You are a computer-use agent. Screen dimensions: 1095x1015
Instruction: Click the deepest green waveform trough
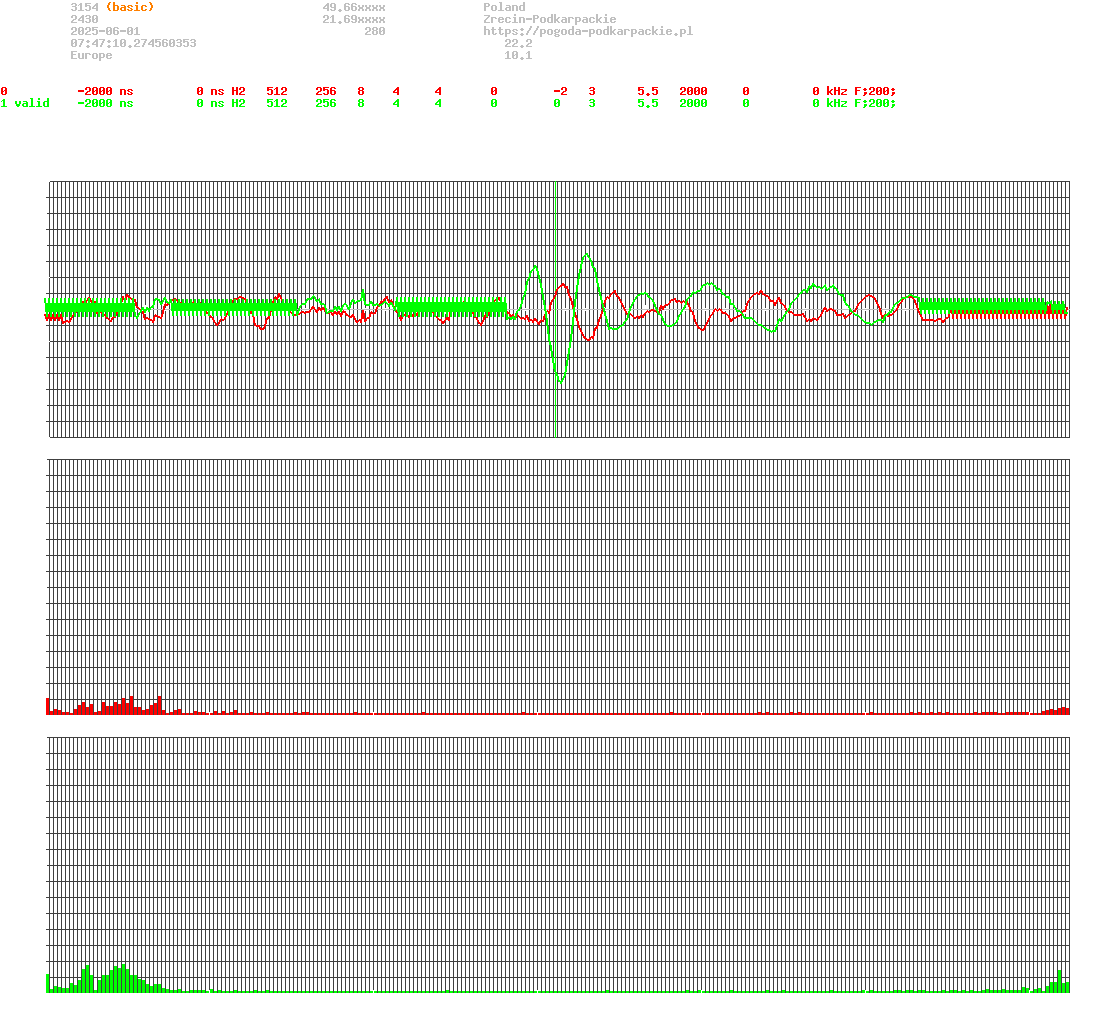point(560,381)
